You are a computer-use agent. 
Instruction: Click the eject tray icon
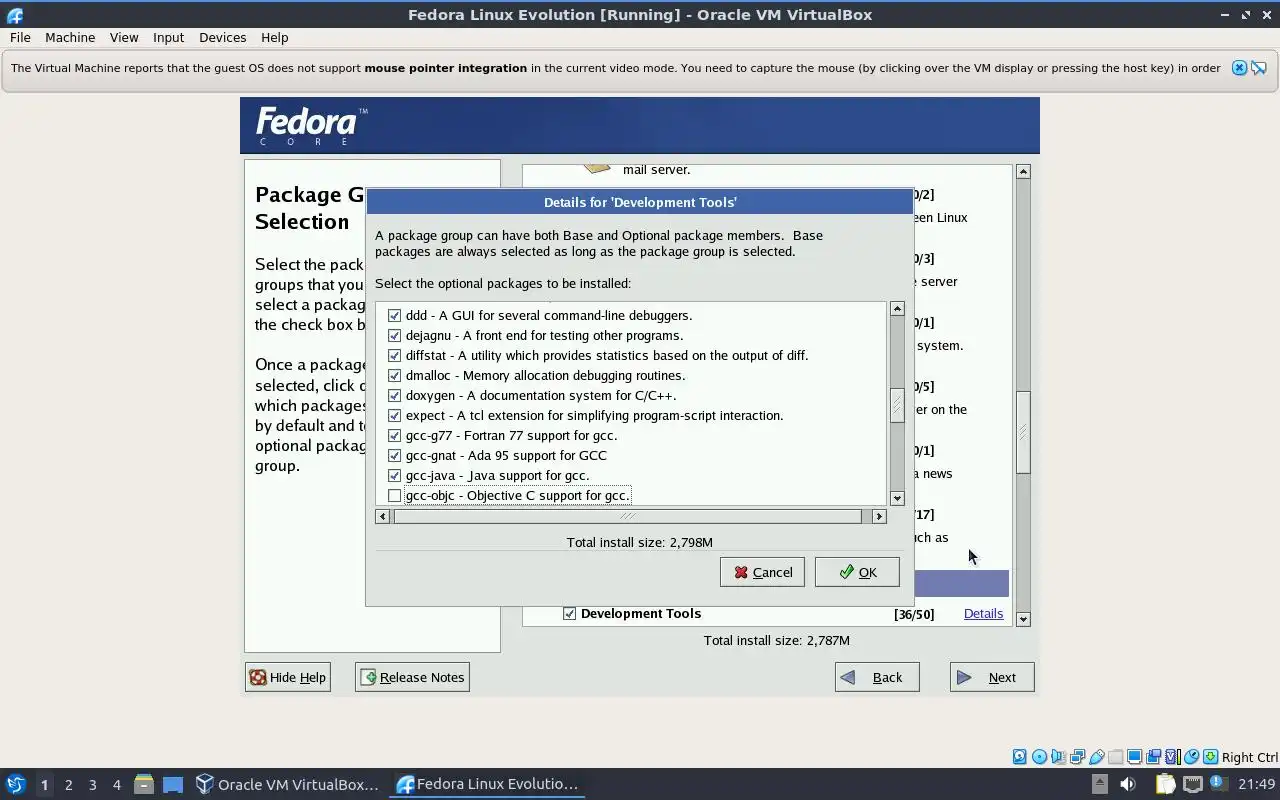[x=1099, y=784]
